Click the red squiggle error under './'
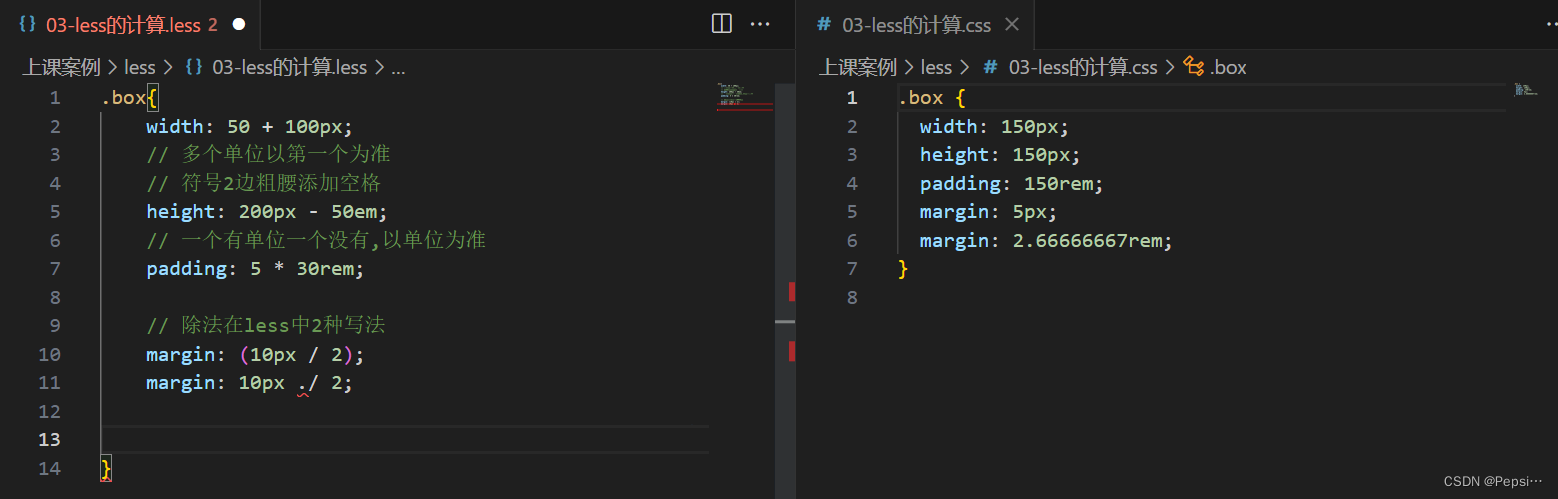1558x499 pixels. pyautogui.click(x=304, y=393)
